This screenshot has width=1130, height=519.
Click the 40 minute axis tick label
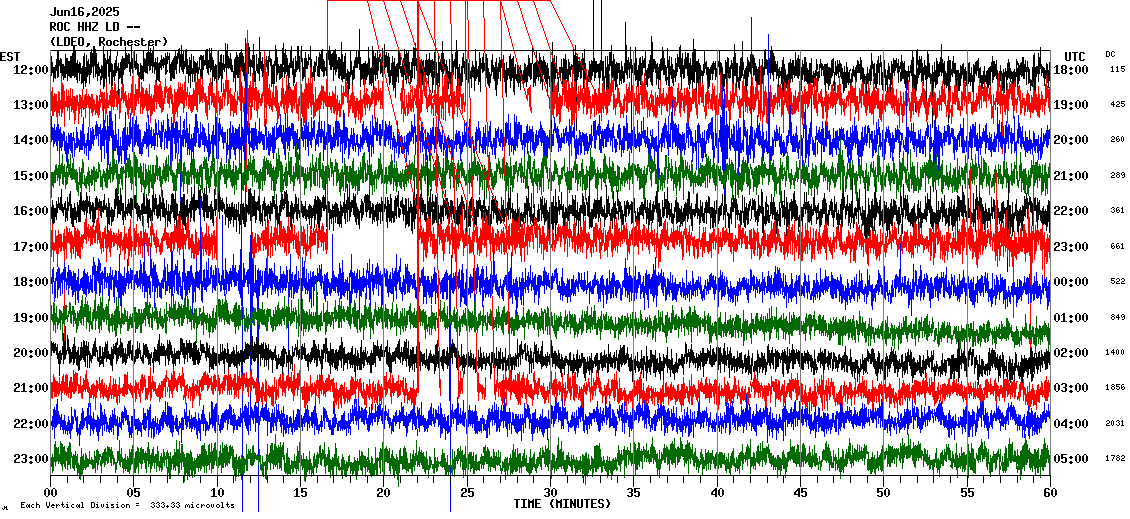717,493
